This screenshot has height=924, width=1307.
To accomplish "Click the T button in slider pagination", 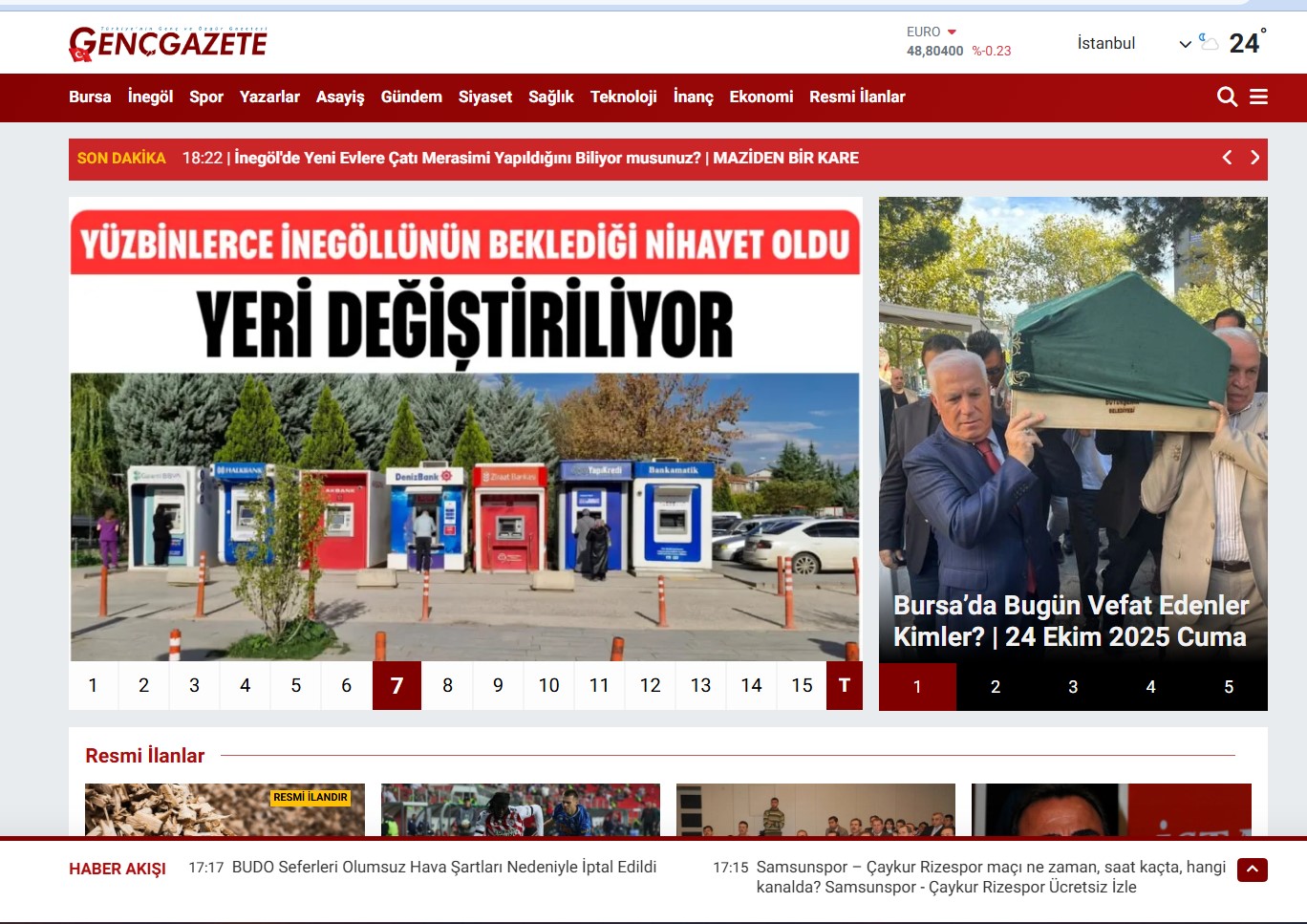I will coord(844,685).
